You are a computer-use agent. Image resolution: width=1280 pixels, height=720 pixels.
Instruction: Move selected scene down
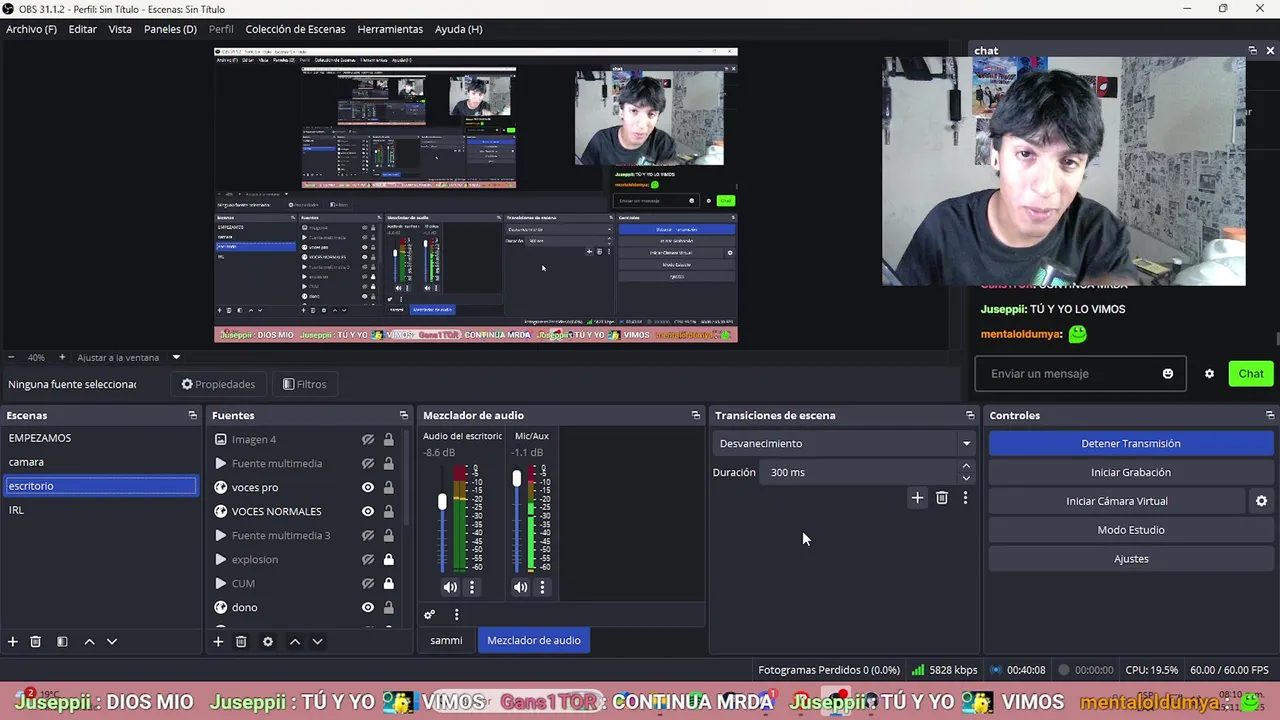112,641
